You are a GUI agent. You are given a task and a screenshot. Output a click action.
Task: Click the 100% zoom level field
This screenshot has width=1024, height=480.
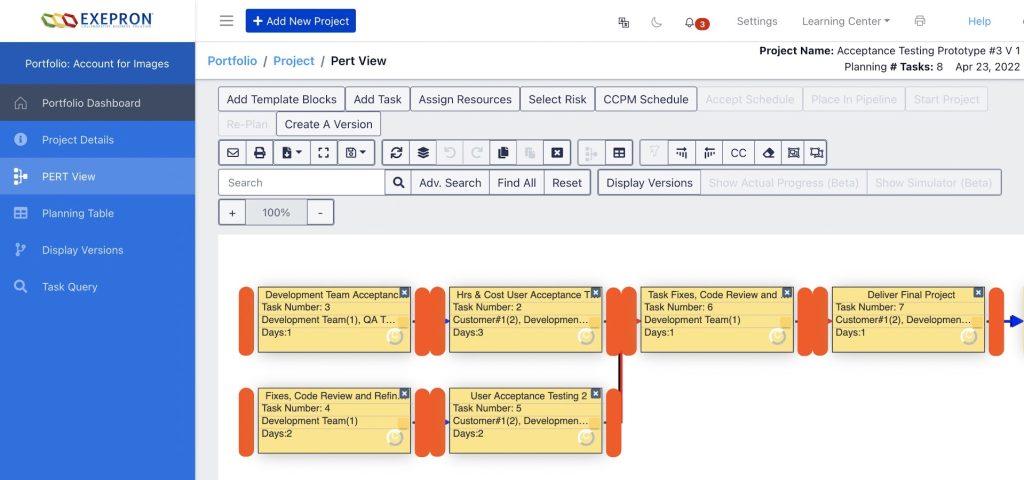point(276,213)
